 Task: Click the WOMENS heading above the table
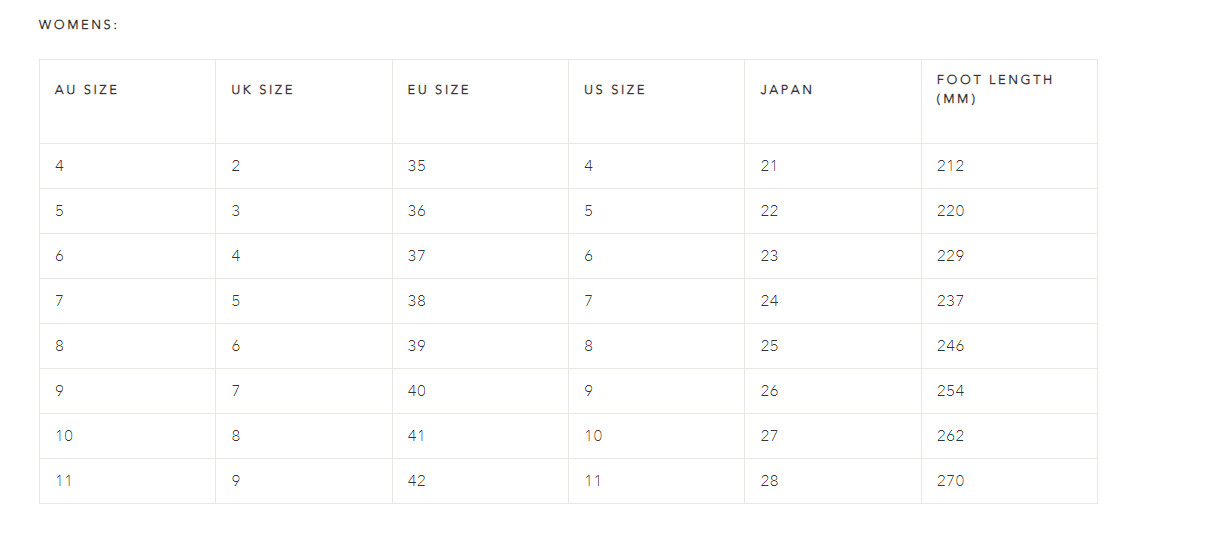78,25
